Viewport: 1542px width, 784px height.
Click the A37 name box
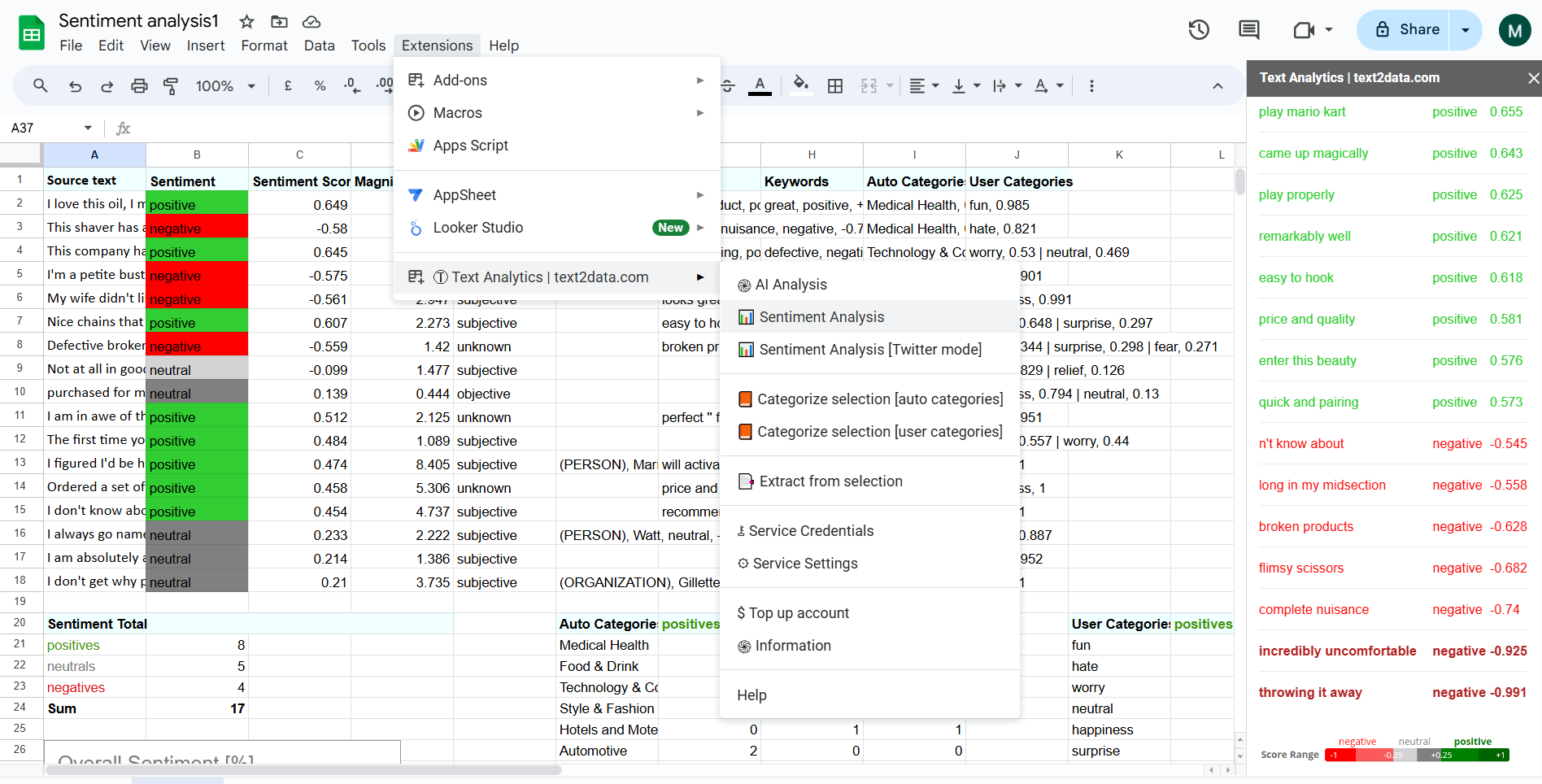(42, 128)
